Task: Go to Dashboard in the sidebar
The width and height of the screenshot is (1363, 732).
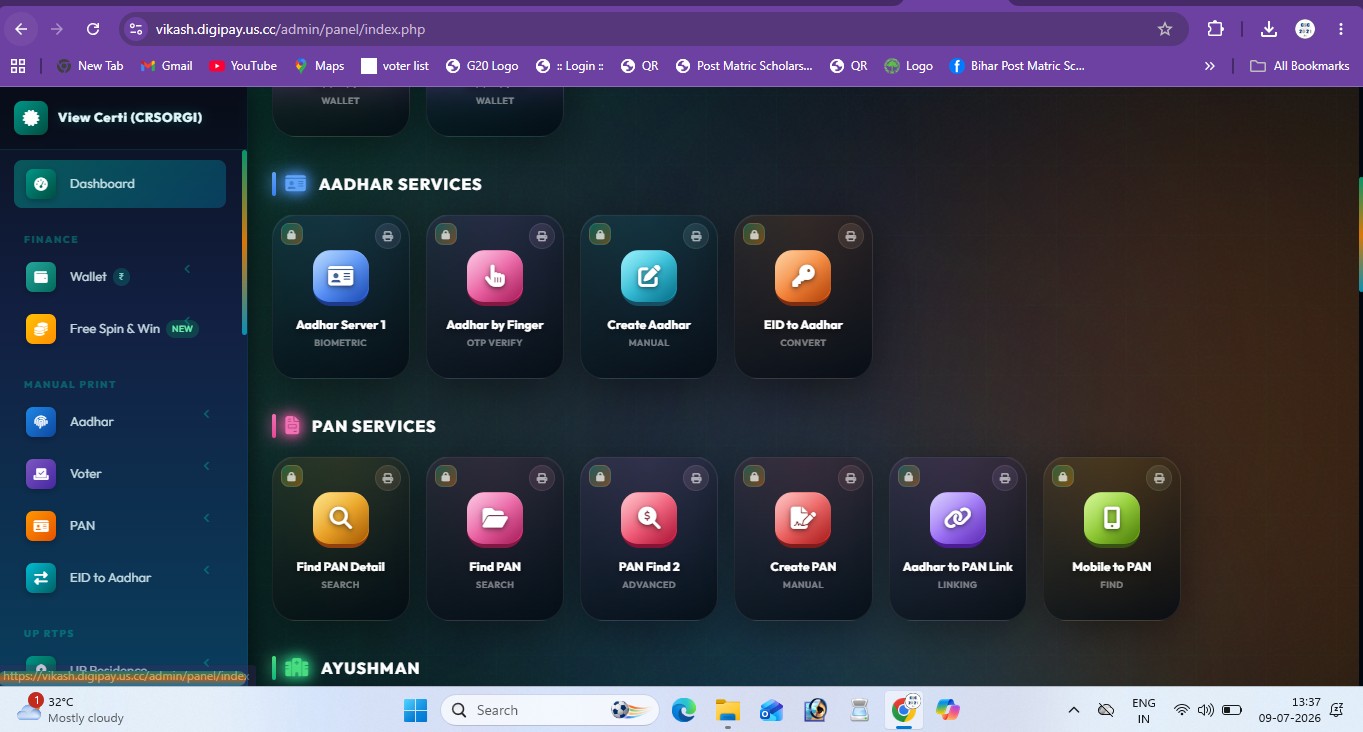Action: [120, 184]
